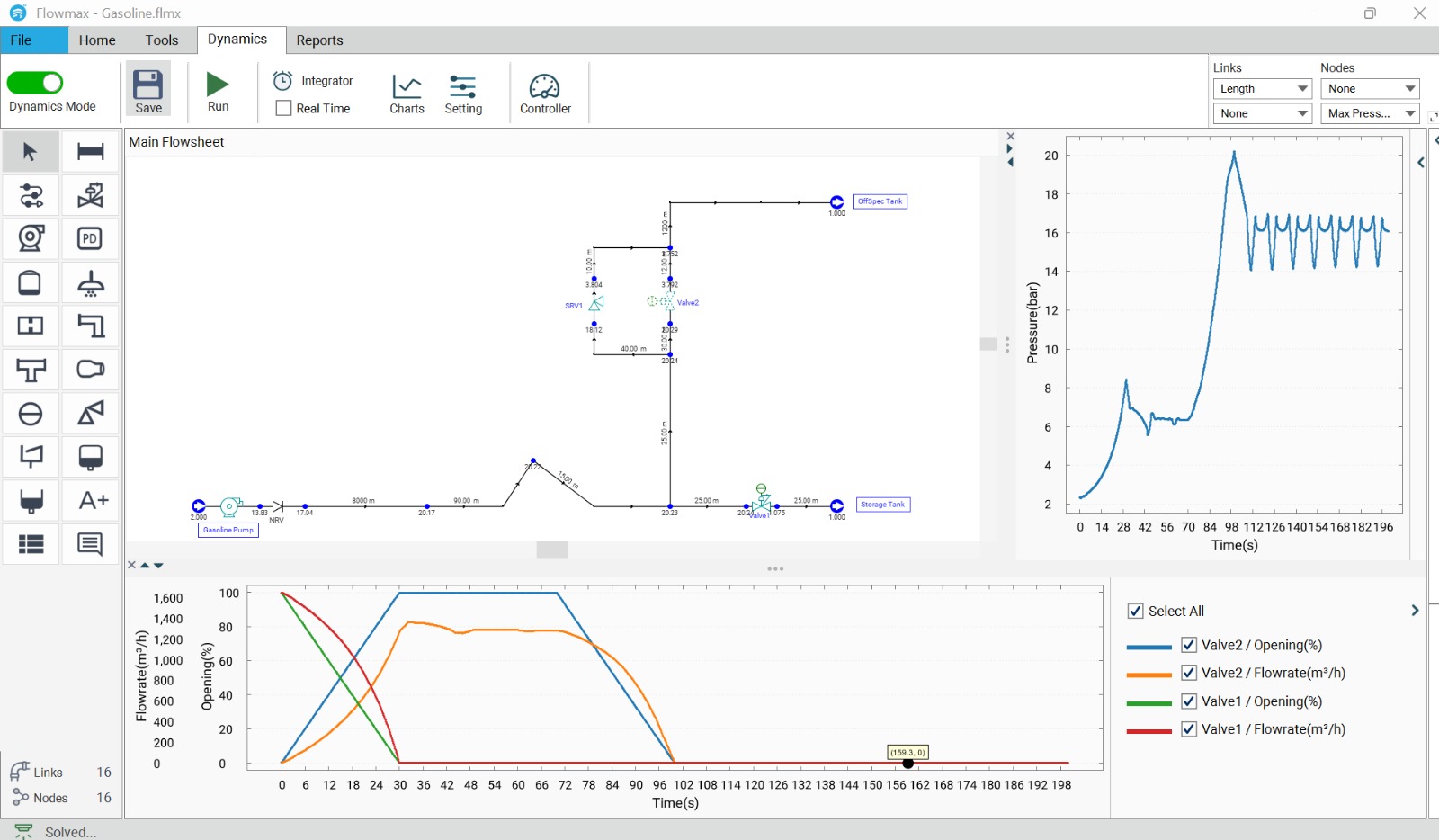
Task: Open the File menu
Action: [x=22, y=40]
